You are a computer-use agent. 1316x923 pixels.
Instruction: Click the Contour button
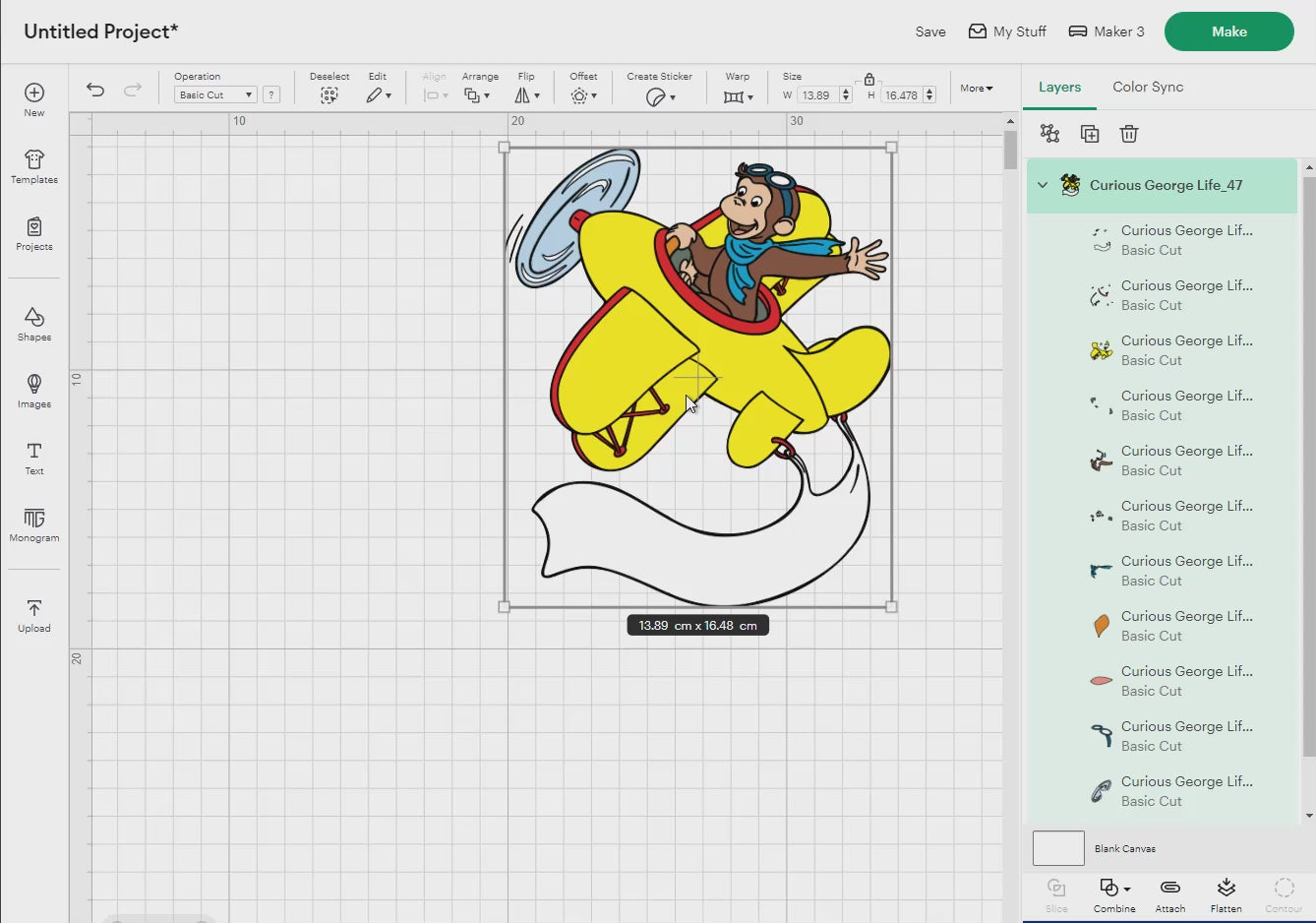pyautogui.click(x=1284, y=895)
